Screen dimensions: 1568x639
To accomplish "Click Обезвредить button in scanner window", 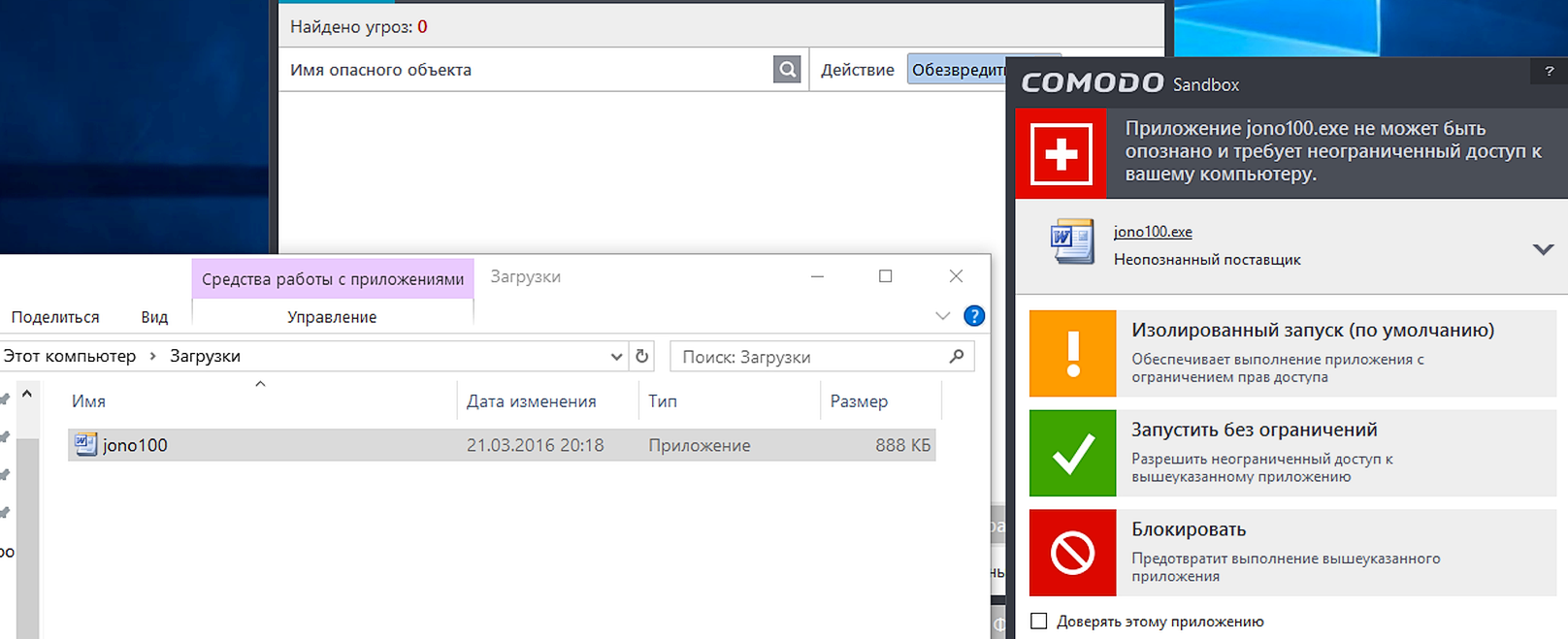I will (x=957, y=70).
